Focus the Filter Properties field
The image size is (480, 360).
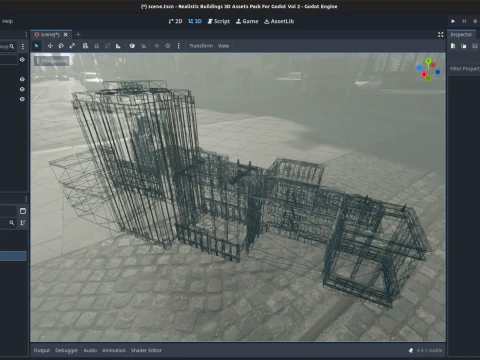click(x=464, y=69)
